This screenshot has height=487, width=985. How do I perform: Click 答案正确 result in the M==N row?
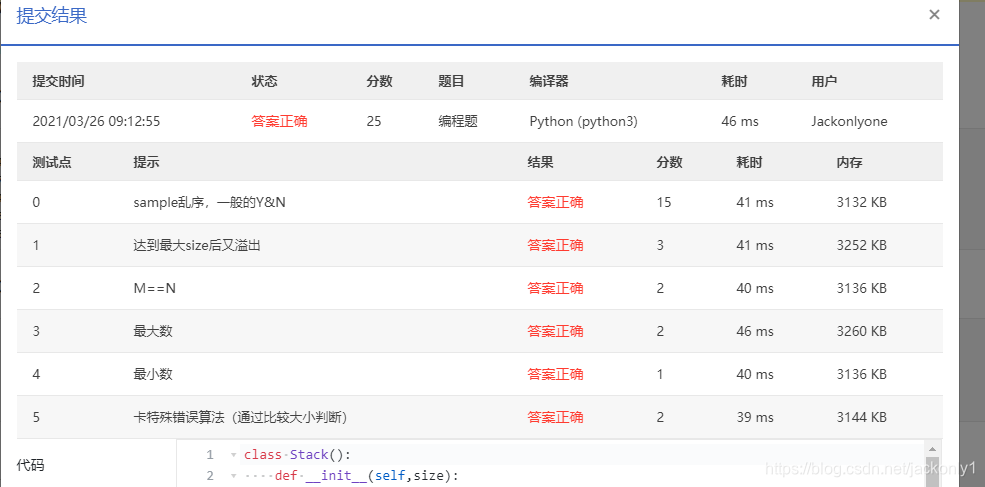555,288
